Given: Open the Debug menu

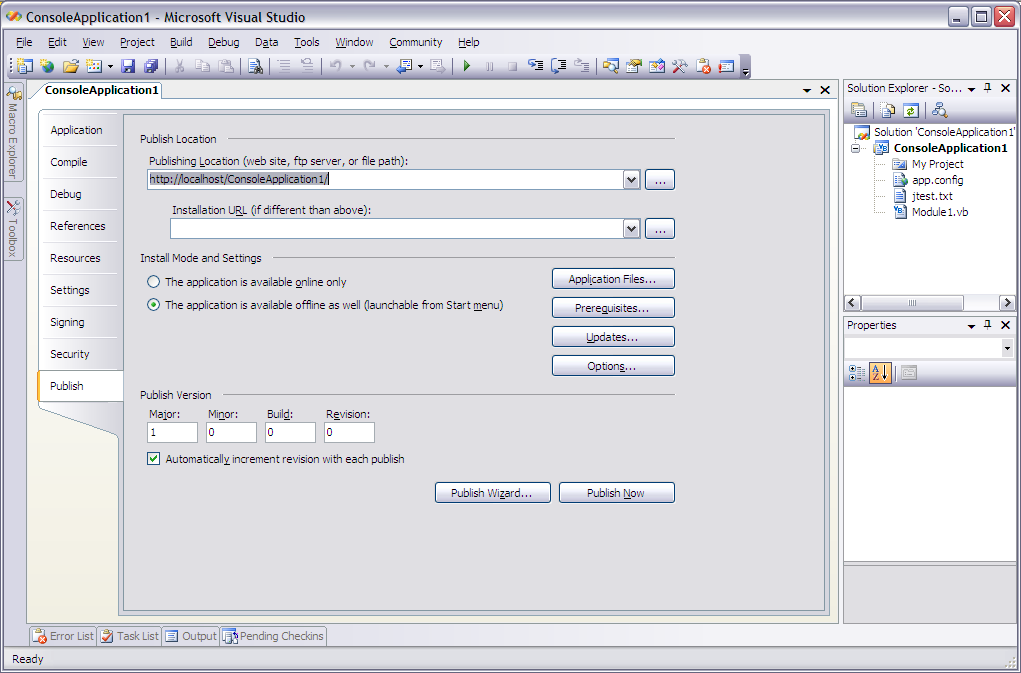Looking at the screenshot, I should tap(223, 42).
